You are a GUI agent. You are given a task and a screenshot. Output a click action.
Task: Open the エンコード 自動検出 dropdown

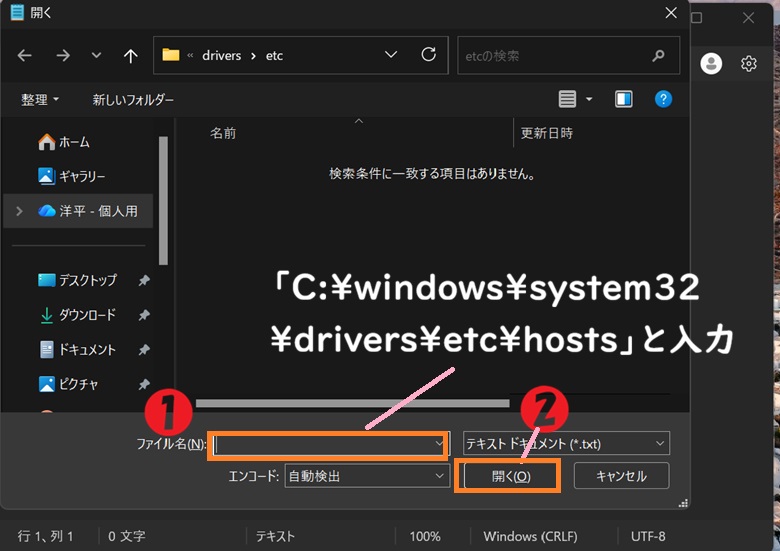[367, 476]
